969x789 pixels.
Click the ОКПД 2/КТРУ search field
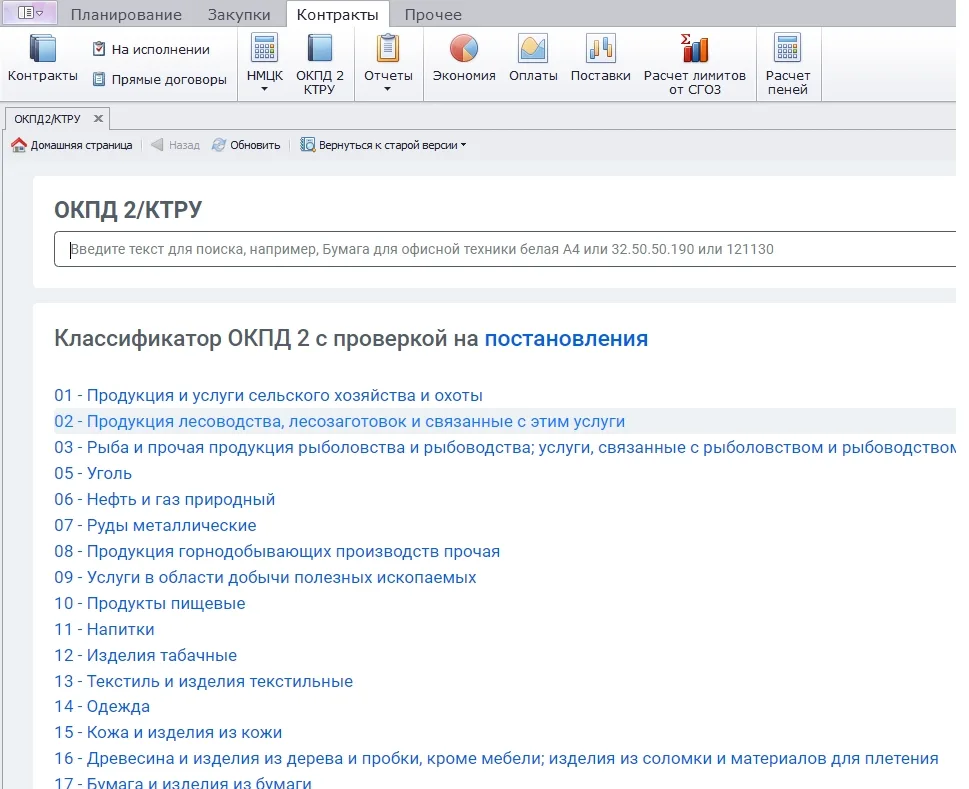[x=505, y=249]
